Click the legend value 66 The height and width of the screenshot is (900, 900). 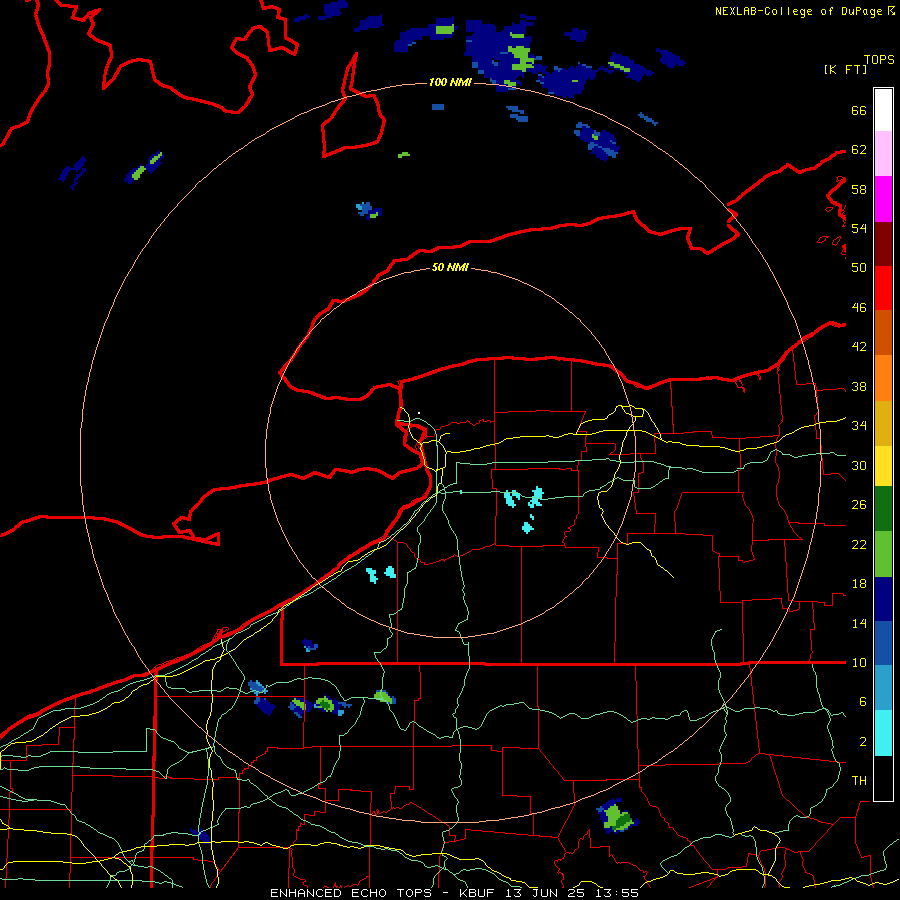(x=859, y=110)
